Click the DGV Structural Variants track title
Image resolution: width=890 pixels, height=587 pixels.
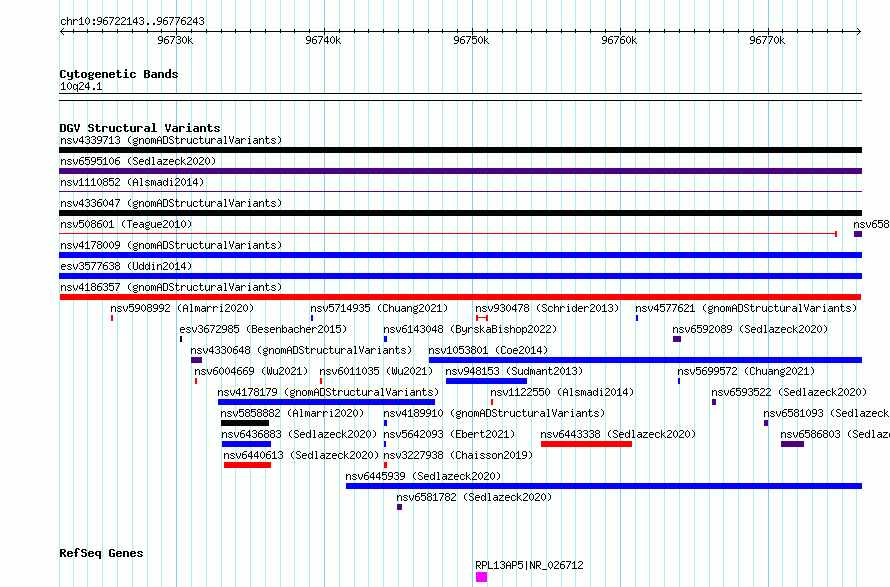click(140, 128)
